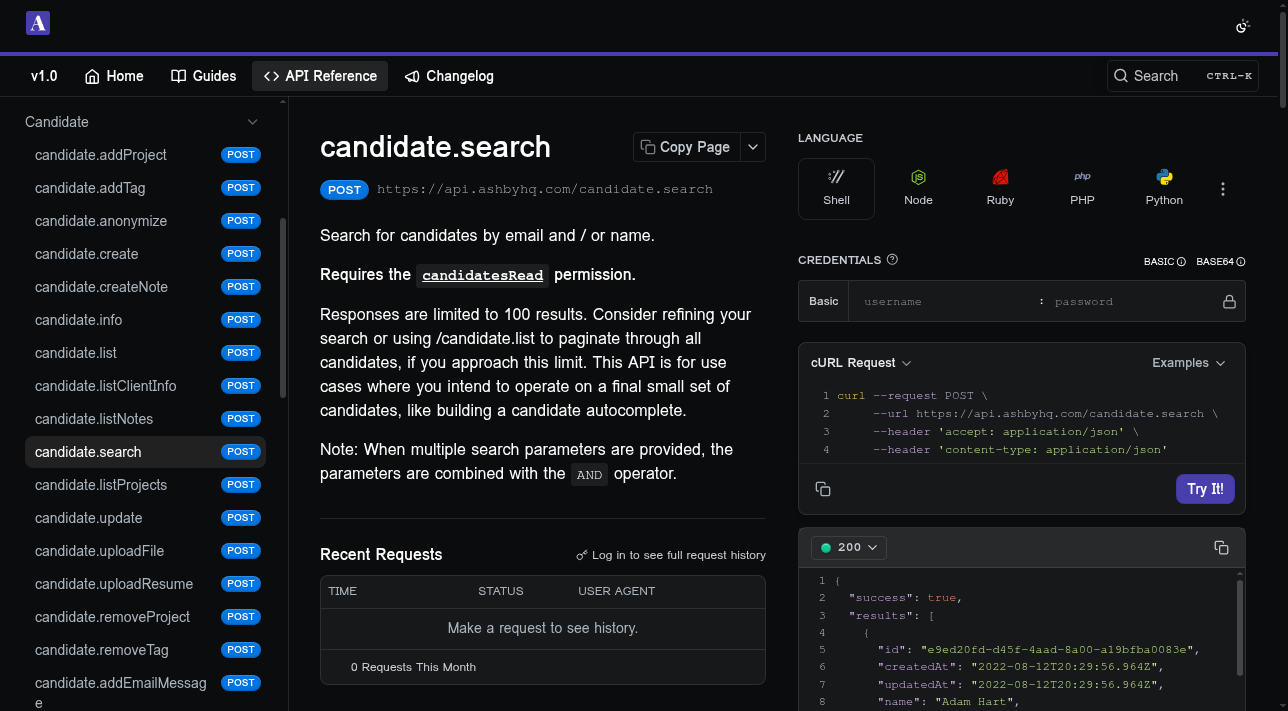The width and height of the screenshot is (1288, 711).
Task: Click the username input field
Action: coord(942,301)
